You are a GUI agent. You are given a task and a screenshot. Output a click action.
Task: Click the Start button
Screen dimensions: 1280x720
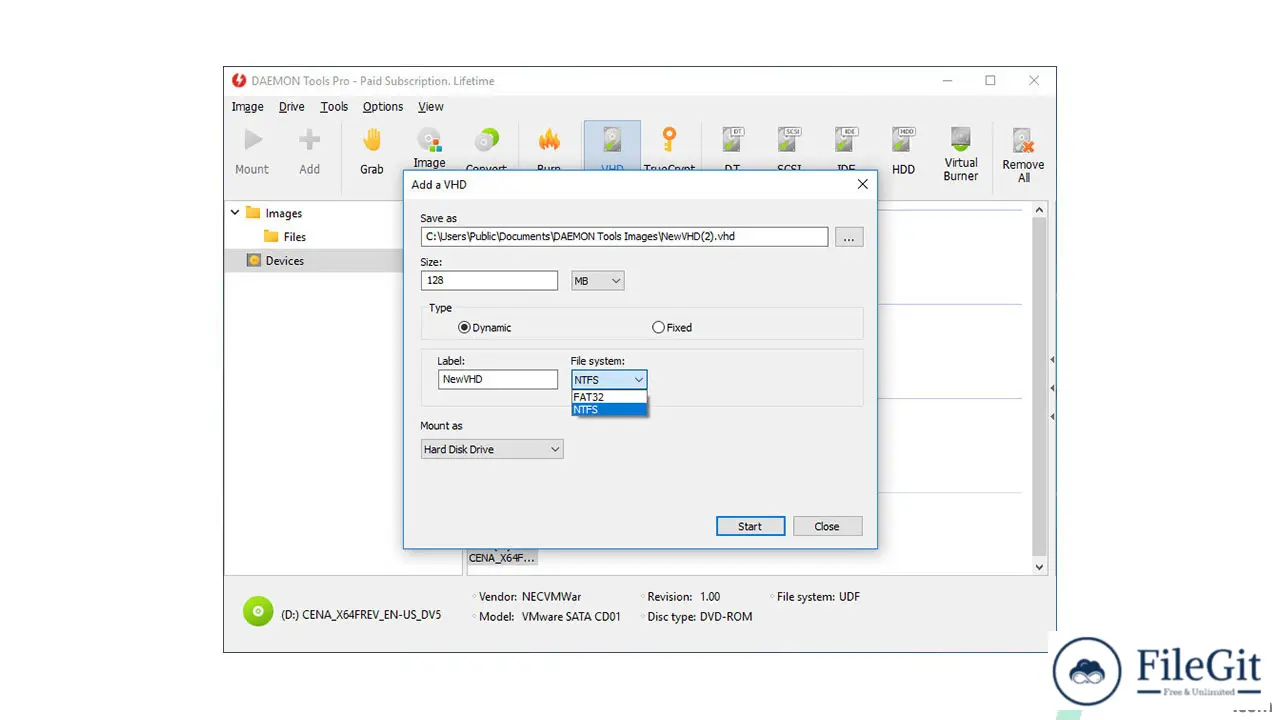coord(750,526)
